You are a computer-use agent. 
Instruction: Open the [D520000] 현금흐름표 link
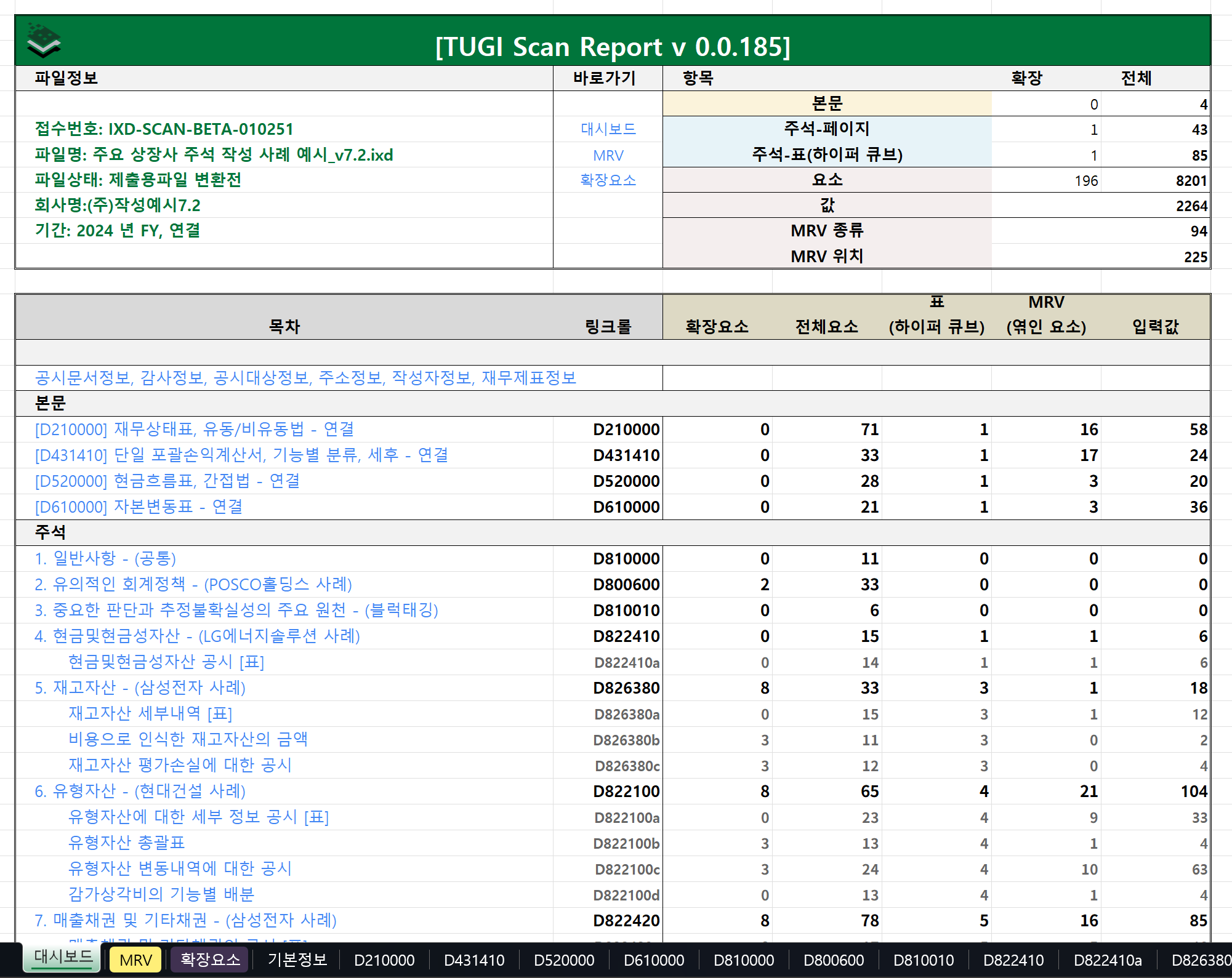point(167,481)
